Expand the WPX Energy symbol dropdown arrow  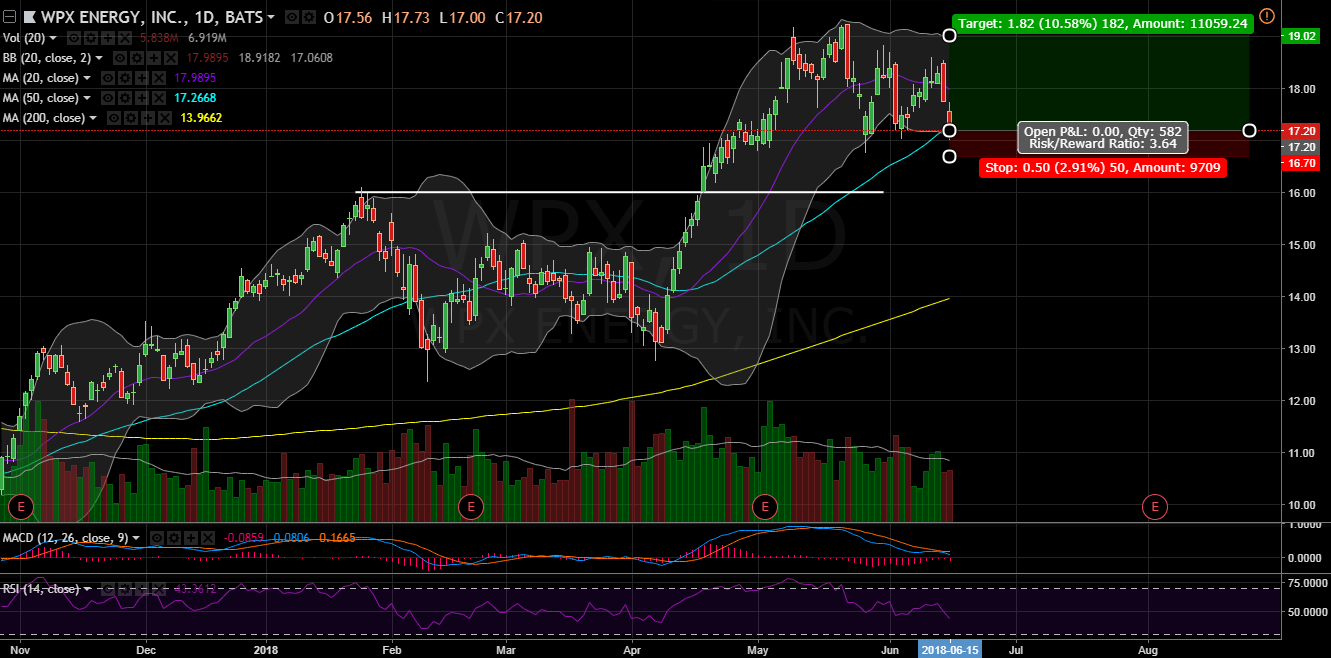click(x=271, y=17)
